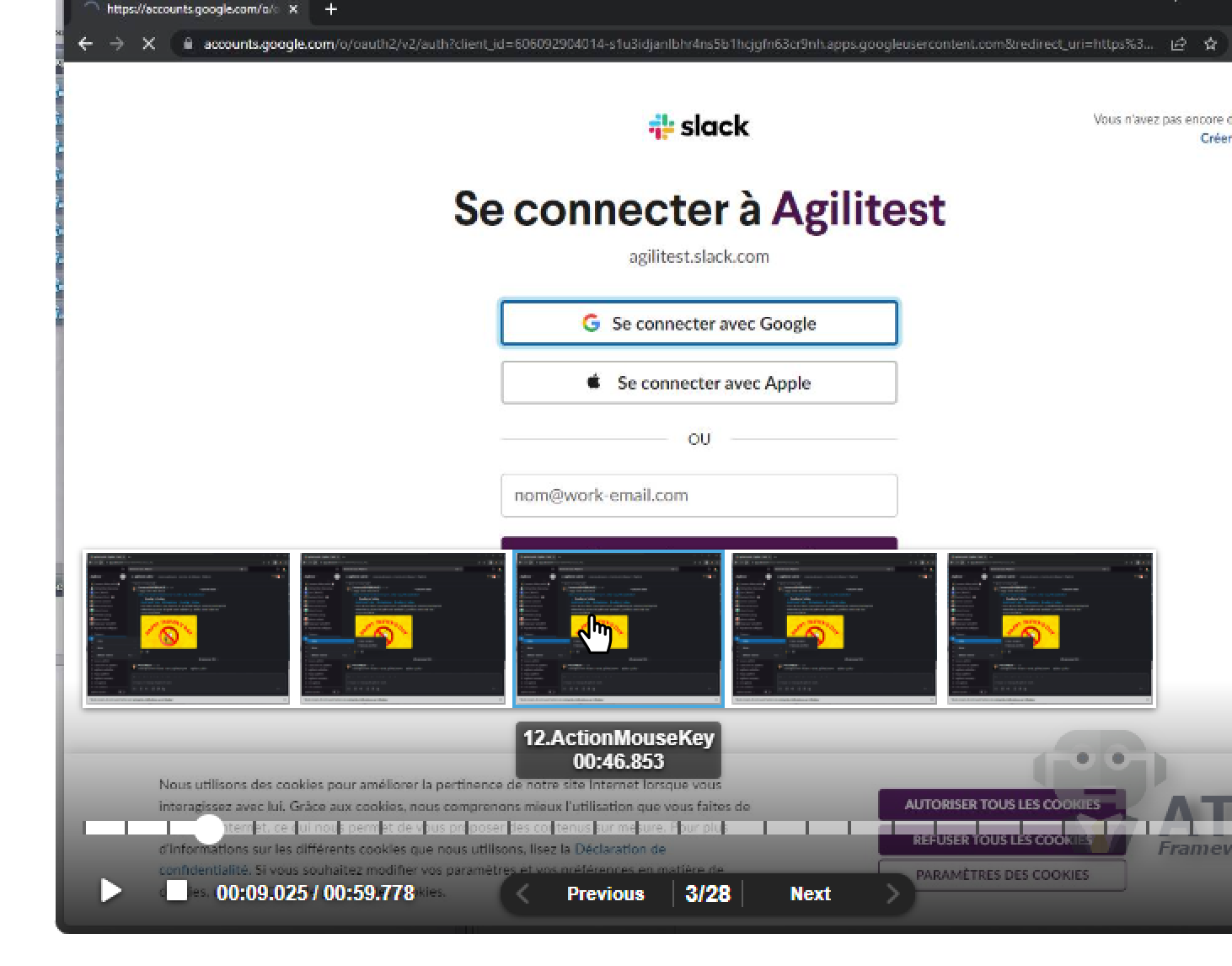
Task: Click the browser back arrow
Action: point(85,44)
